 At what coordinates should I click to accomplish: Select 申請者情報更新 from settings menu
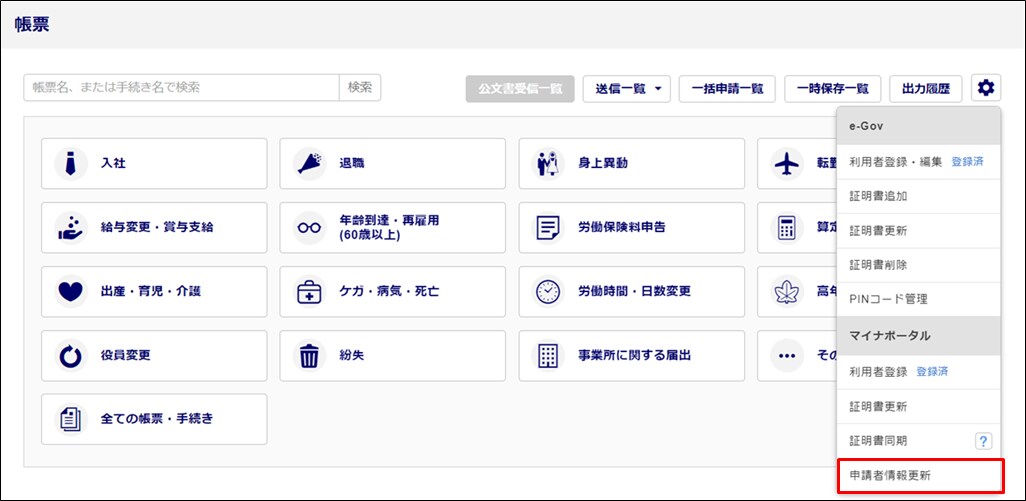tap(918, 475)
